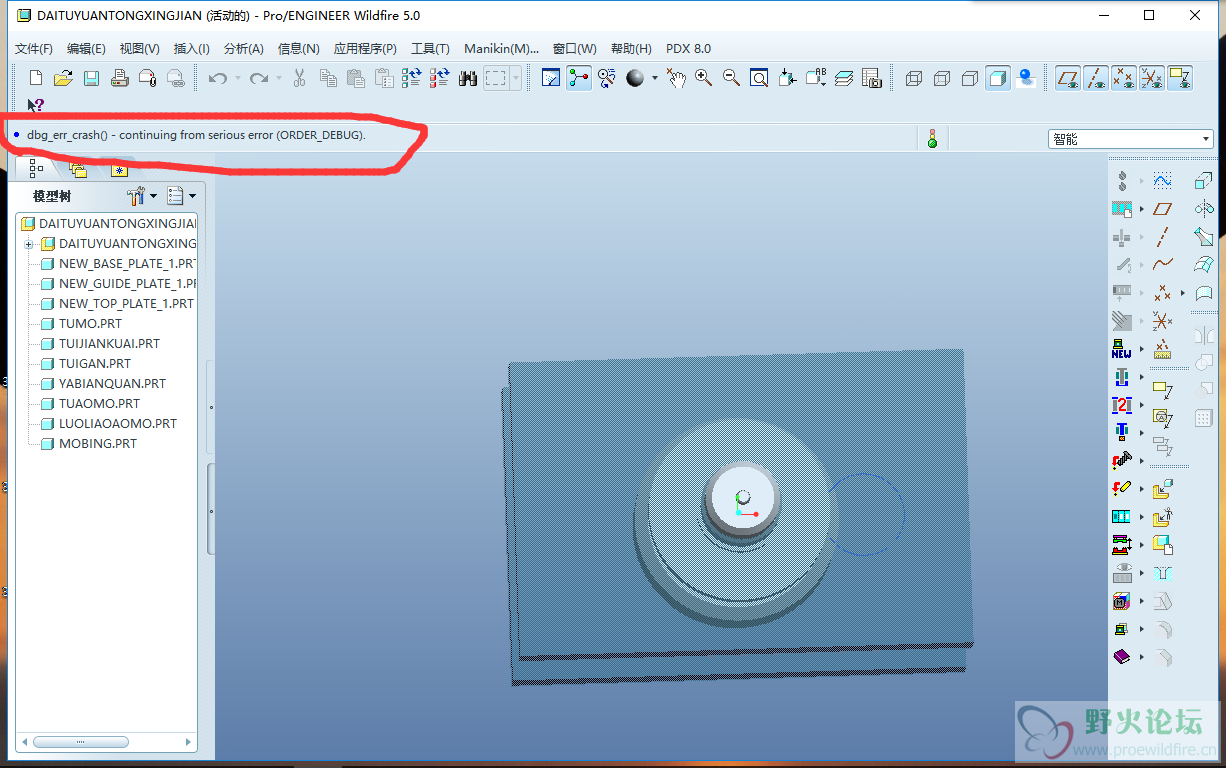
Task: Switch to the Model Tree navigator tab
Action: click(35, 169)
